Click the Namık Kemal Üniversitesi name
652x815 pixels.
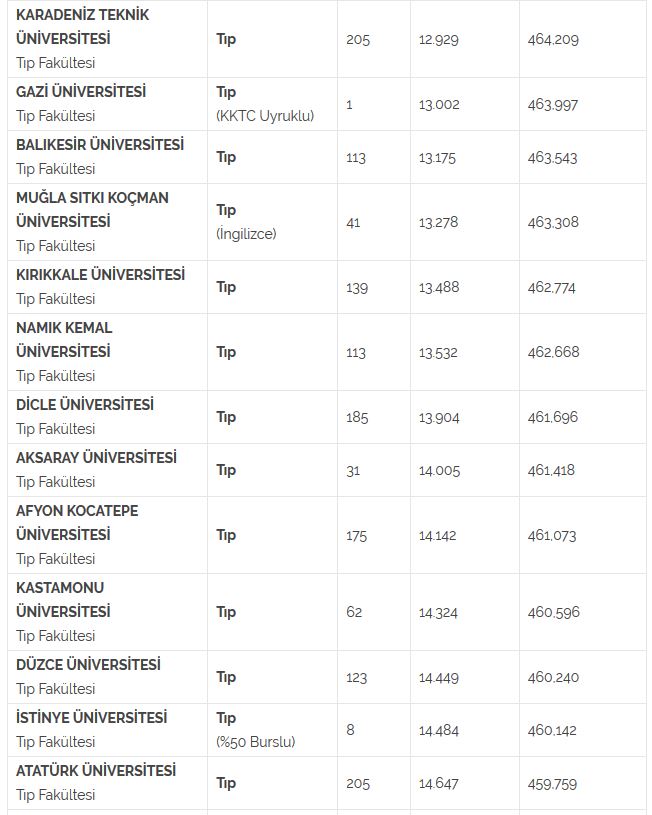click(x=64, y=340)
